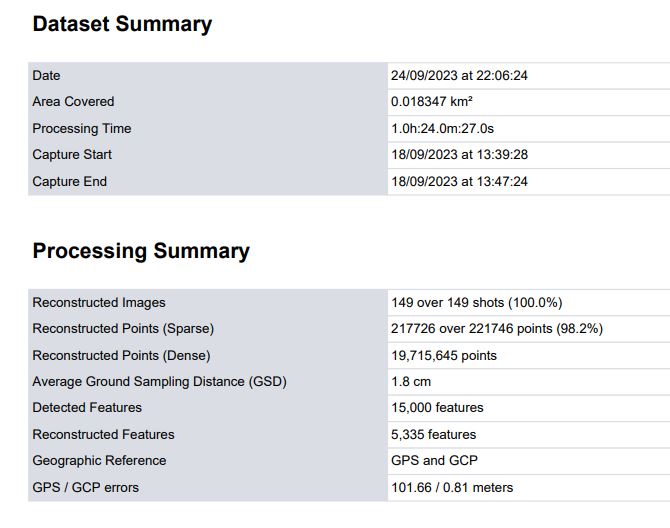Click the date value 24/09/2023 at 22:06:24
This screenshot has height=528, width=670.
click(x=459, y=76)
